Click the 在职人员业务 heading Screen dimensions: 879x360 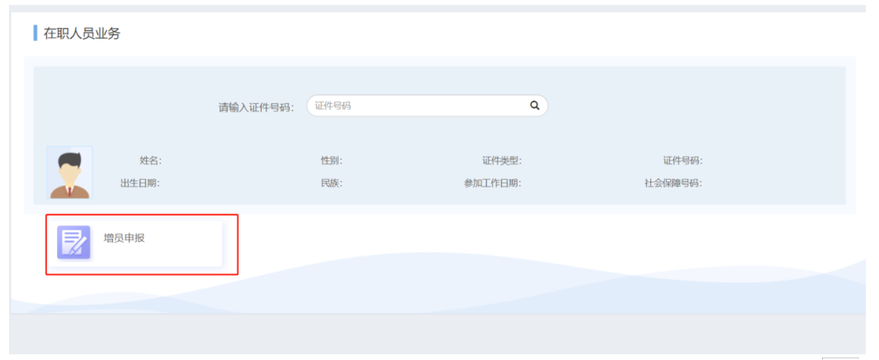pos(82,34)
